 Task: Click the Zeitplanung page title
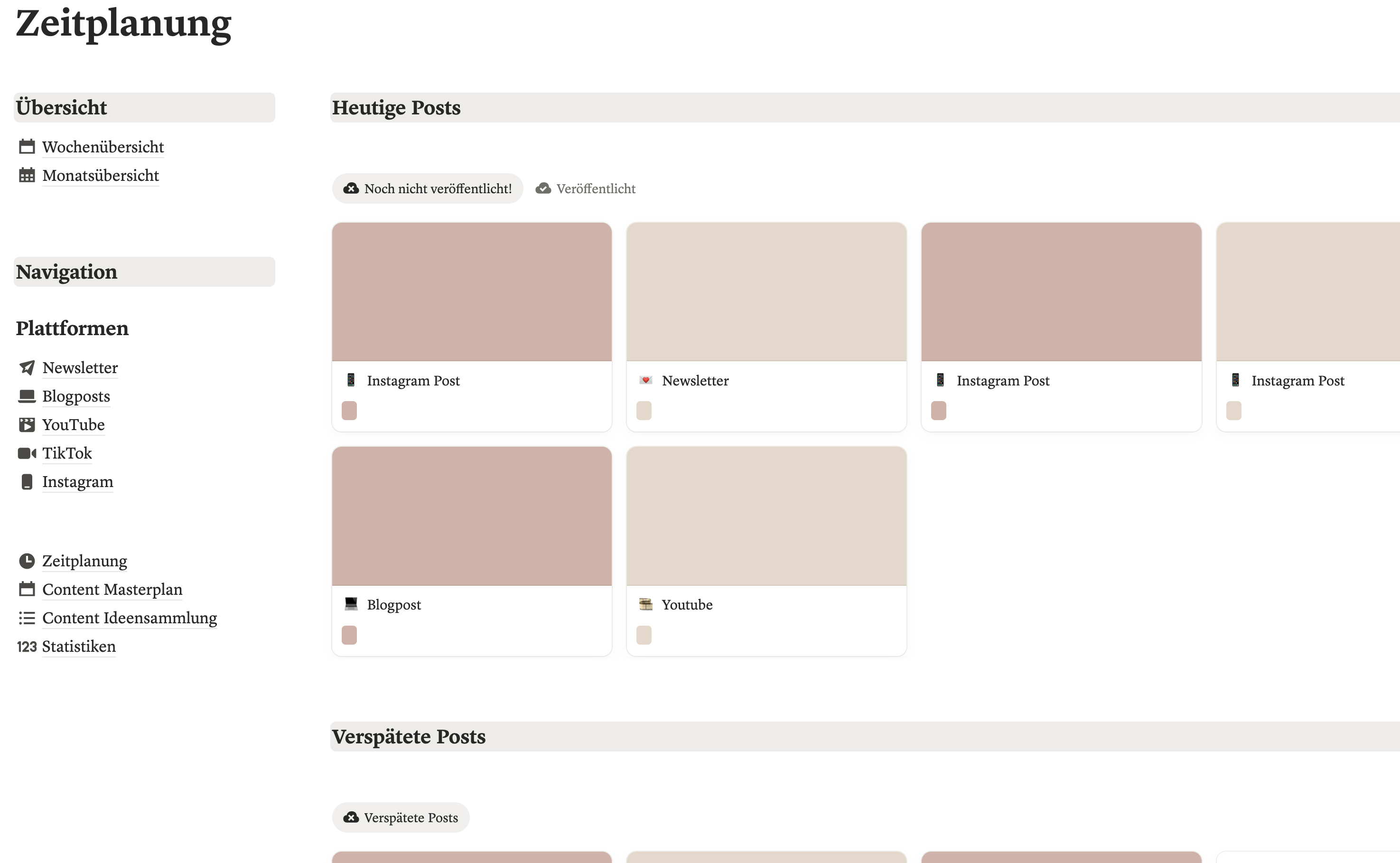point(123,24)
